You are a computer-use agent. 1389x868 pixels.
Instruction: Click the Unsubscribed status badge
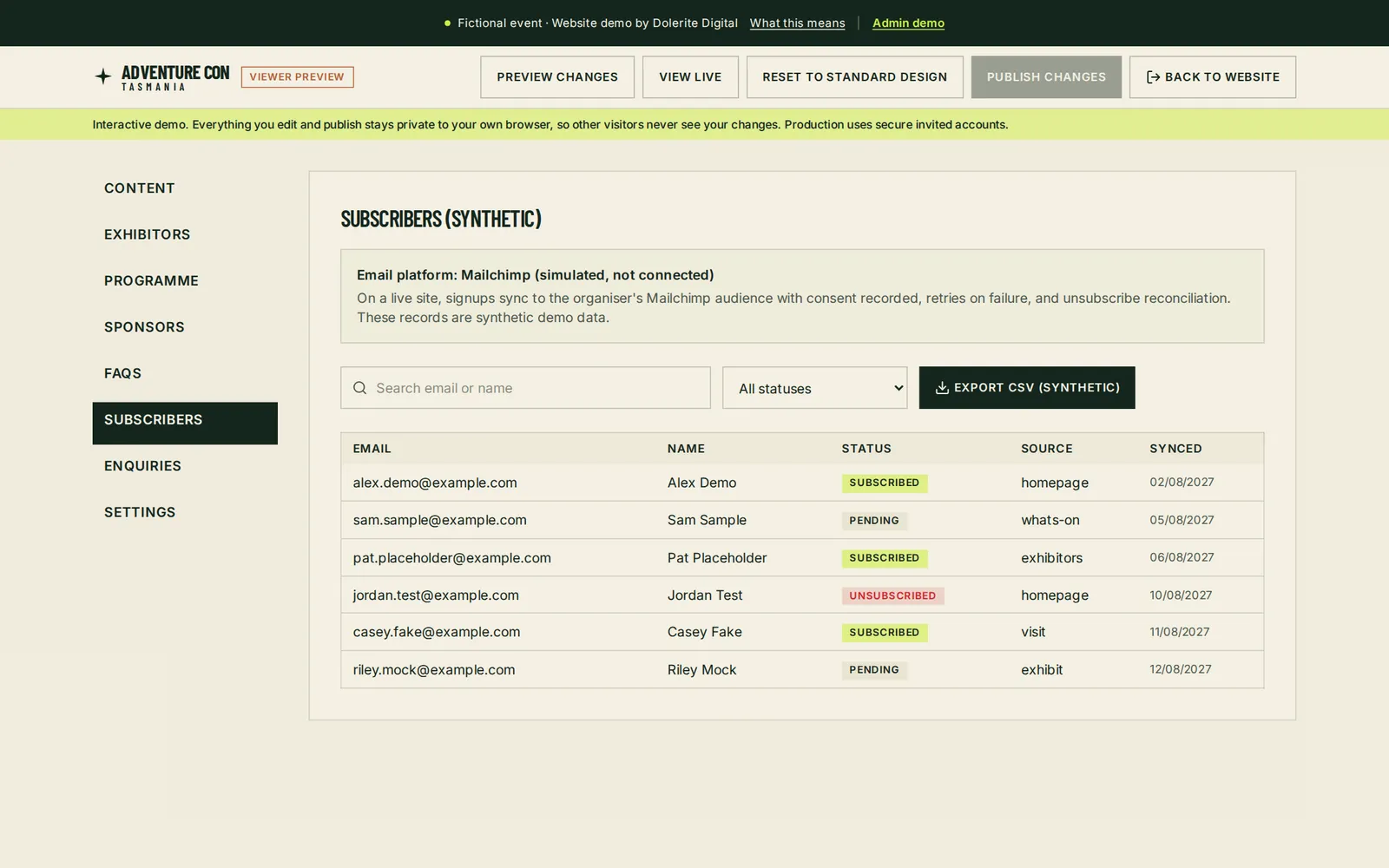pos(892,595)
